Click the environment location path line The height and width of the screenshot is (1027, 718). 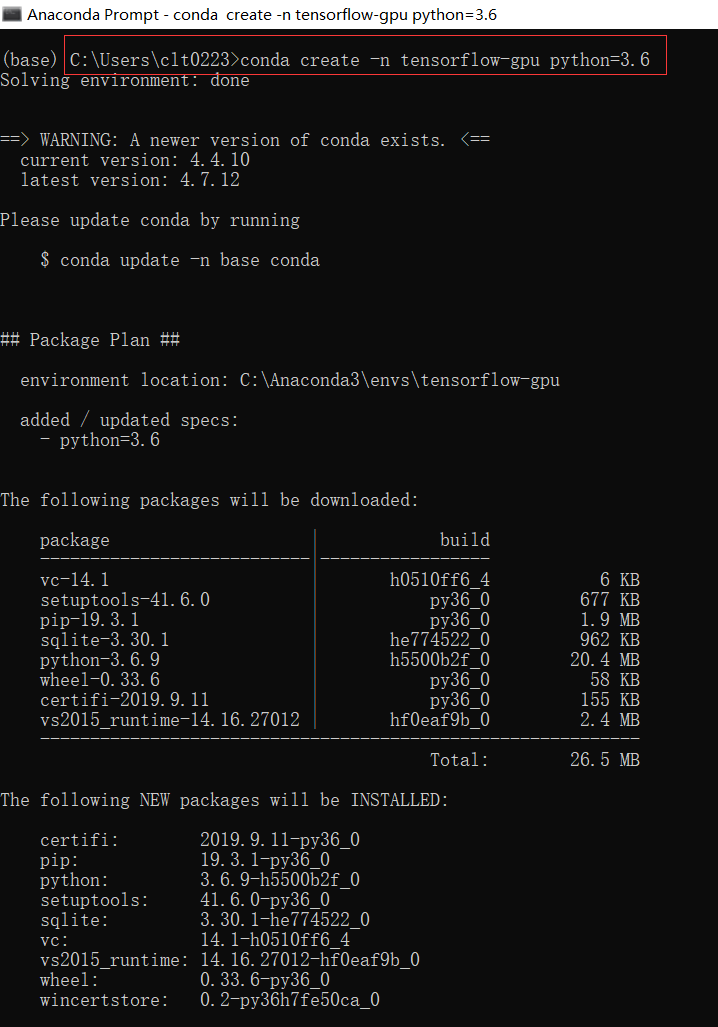click(290, 380)
